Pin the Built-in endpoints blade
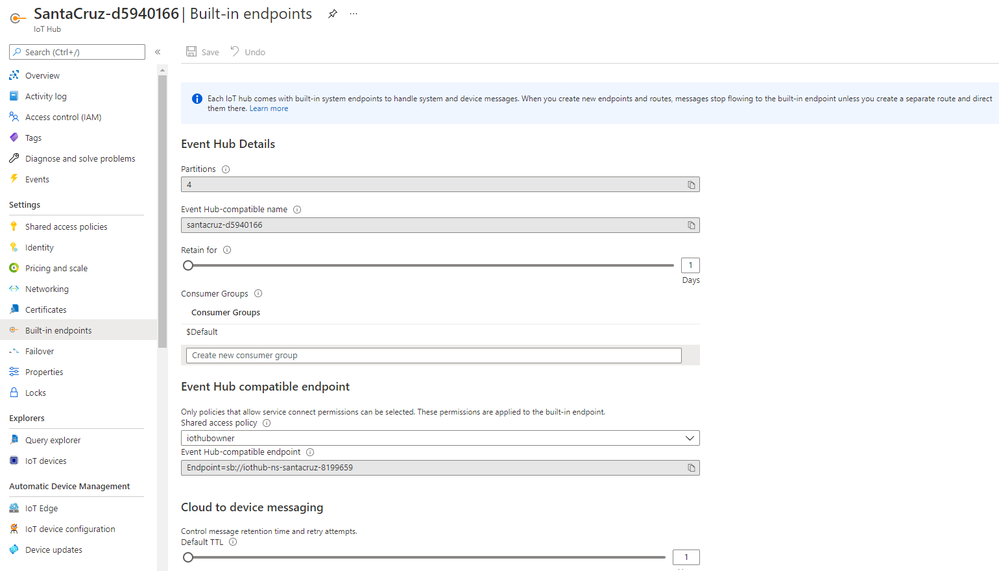Image resolution: width=999 pixels, height=571 pixels. [x=333, y=14]
